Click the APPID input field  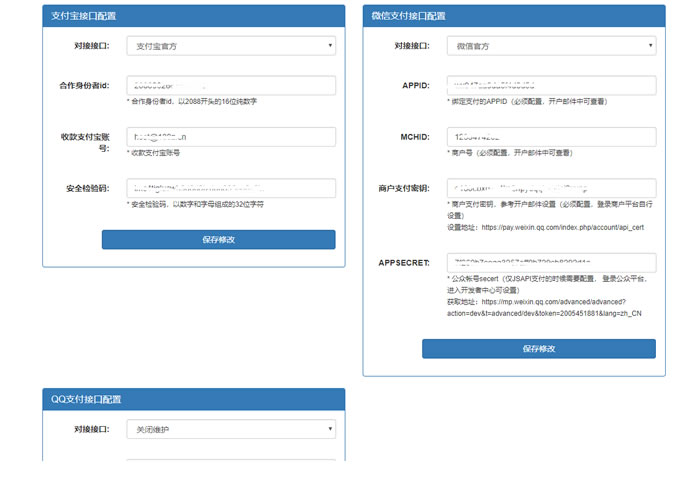[x=551, y=85]
